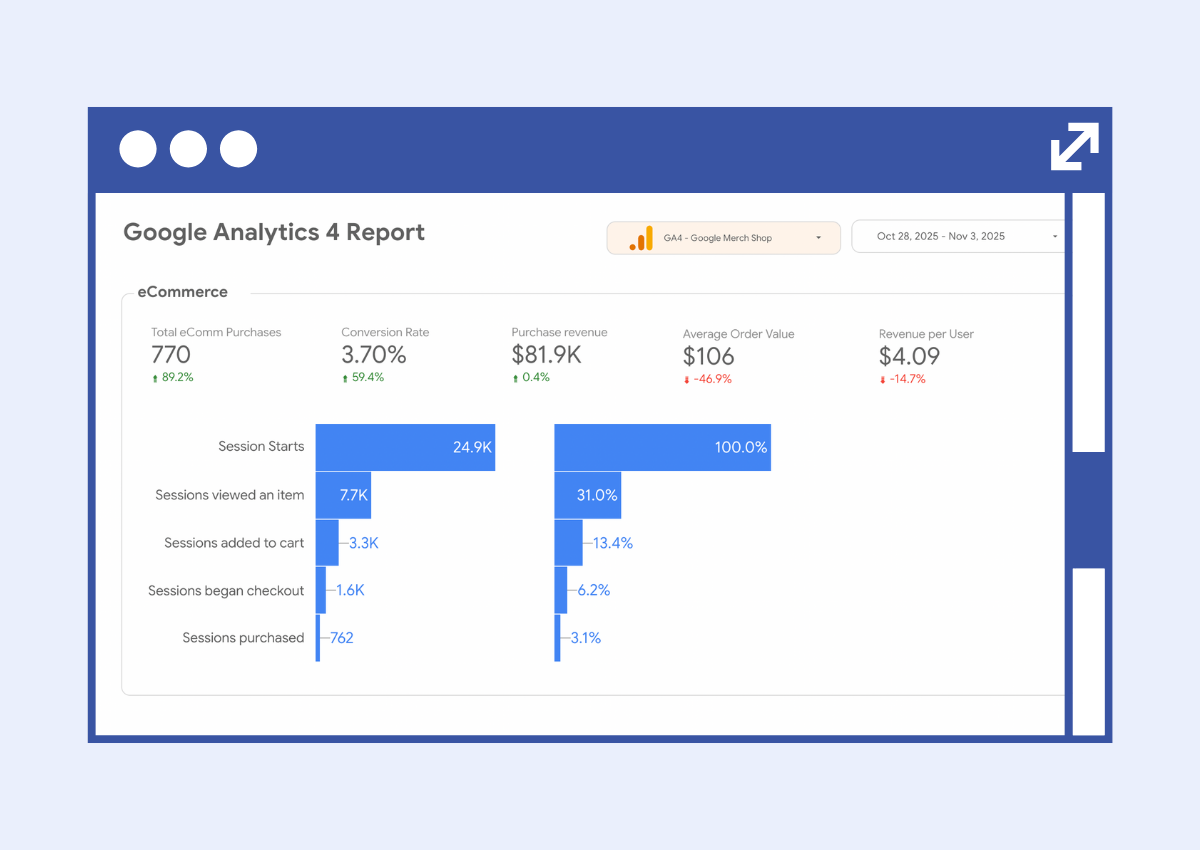Screen dimensions: 1200x850
Task: Select the eCommerce section header
Action: (182, 292)
